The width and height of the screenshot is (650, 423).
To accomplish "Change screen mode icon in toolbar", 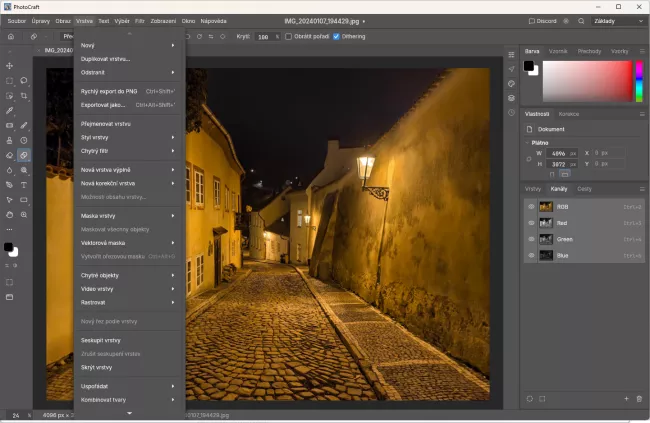I will click(9, 297).
